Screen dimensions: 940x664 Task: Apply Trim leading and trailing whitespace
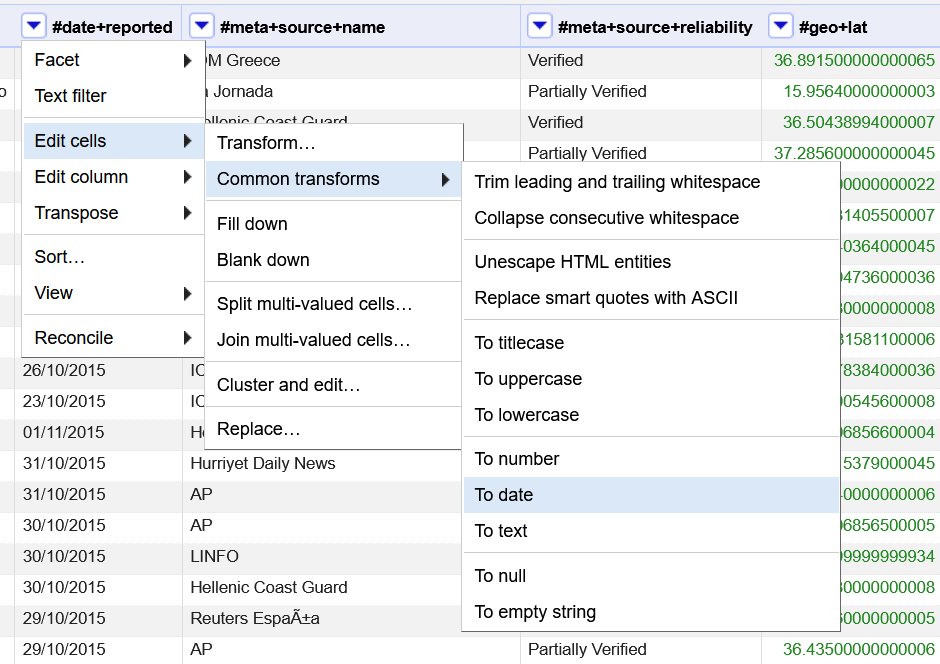[617, 182]
